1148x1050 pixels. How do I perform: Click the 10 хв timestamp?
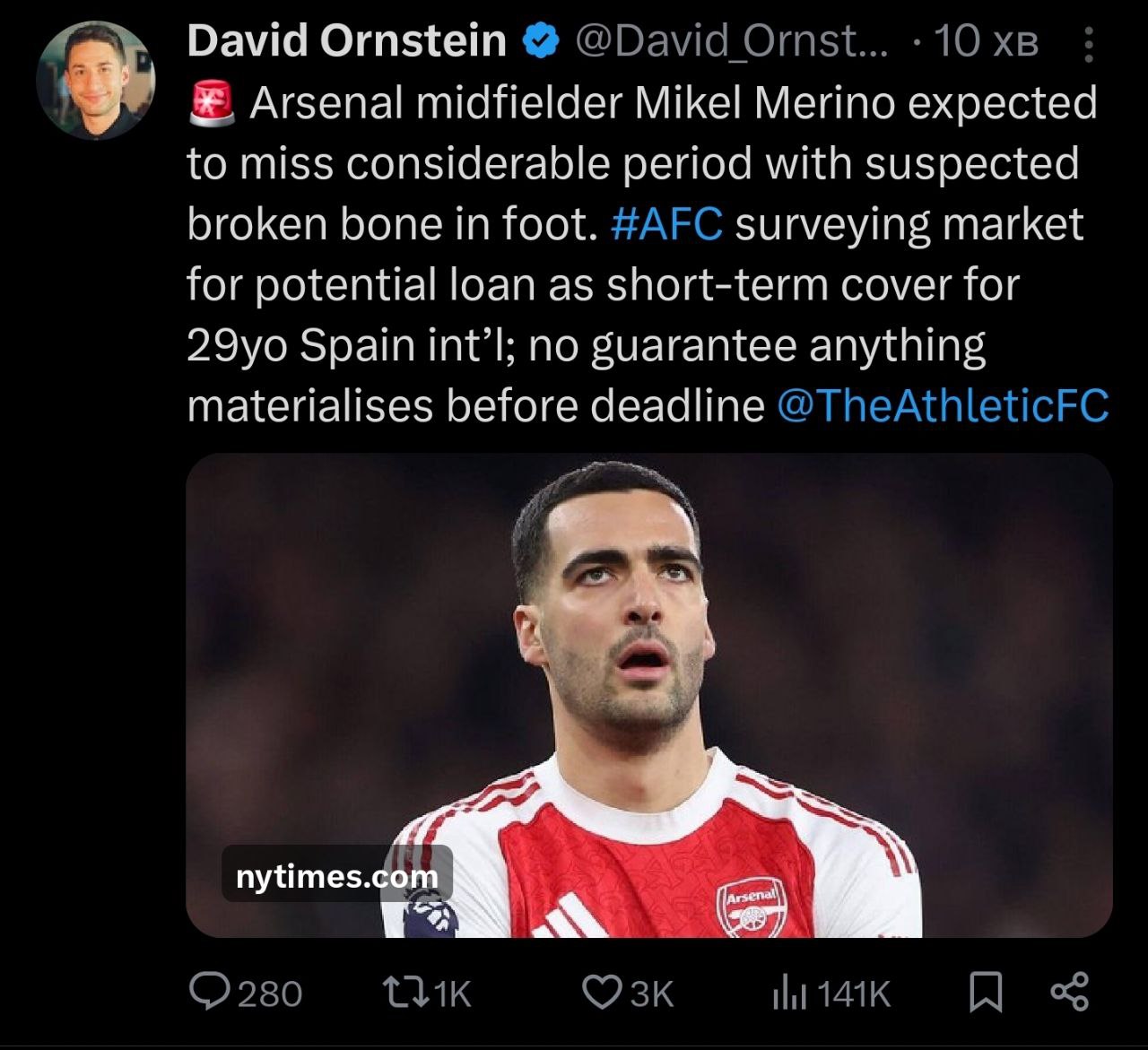coord(986,41)
